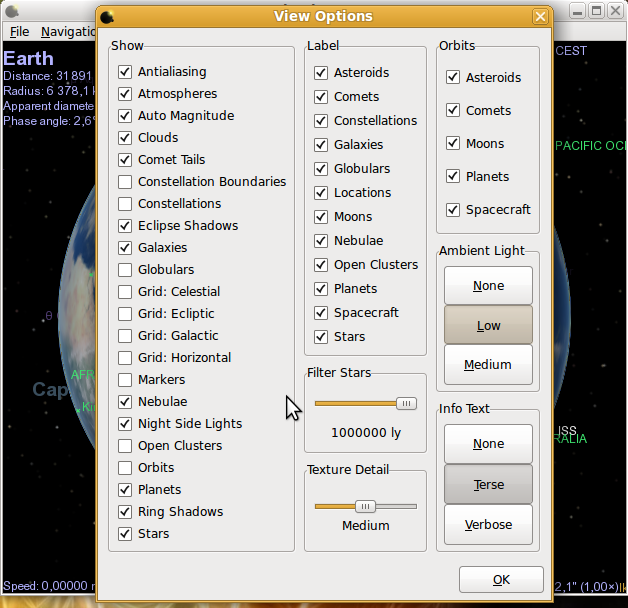Choose Medium ambient light
The height and width of the screenshot is (608, 628).
488,364
